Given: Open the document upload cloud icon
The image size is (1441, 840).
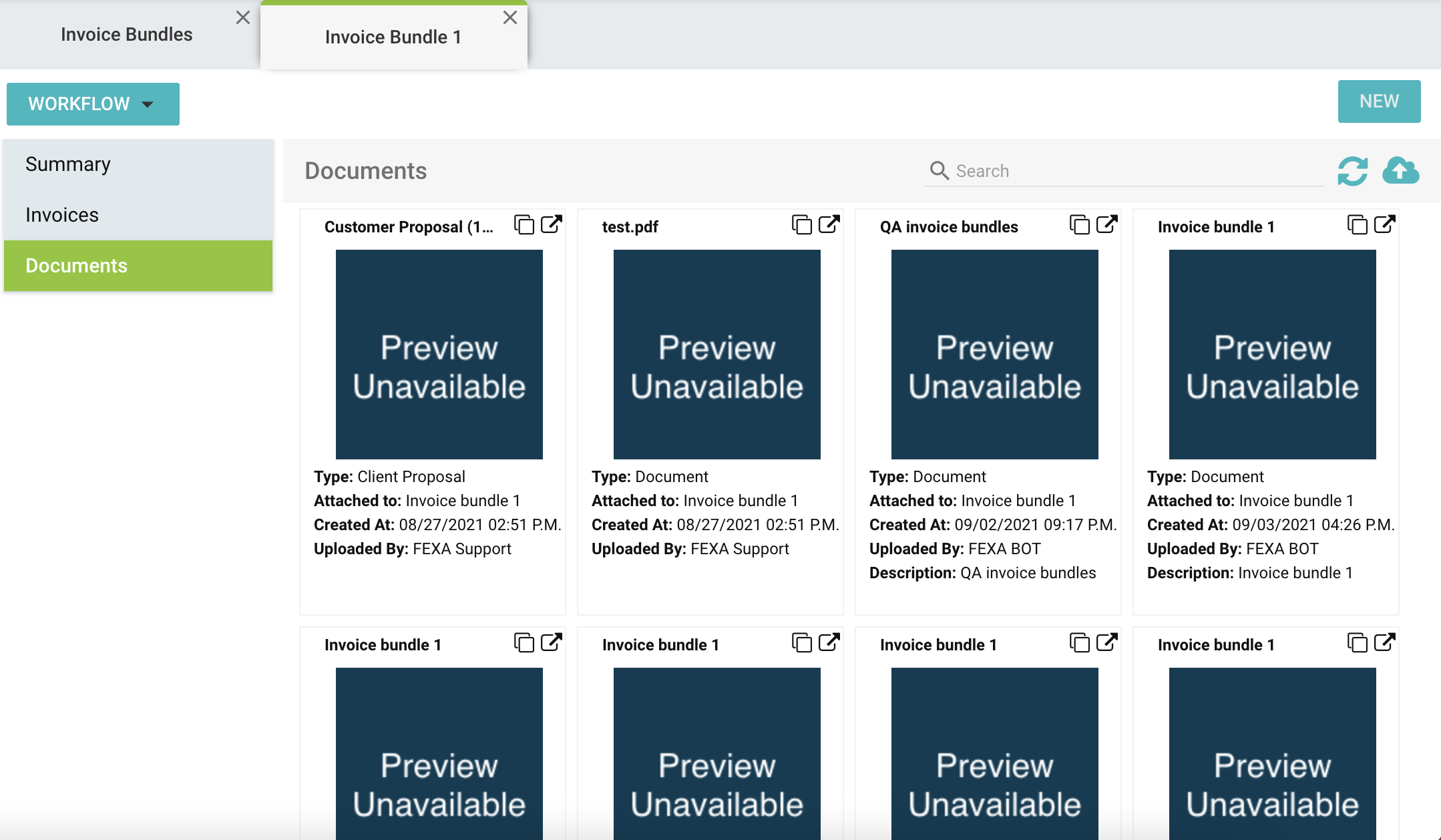Looking at the screenshot, I should (1400, 172).
